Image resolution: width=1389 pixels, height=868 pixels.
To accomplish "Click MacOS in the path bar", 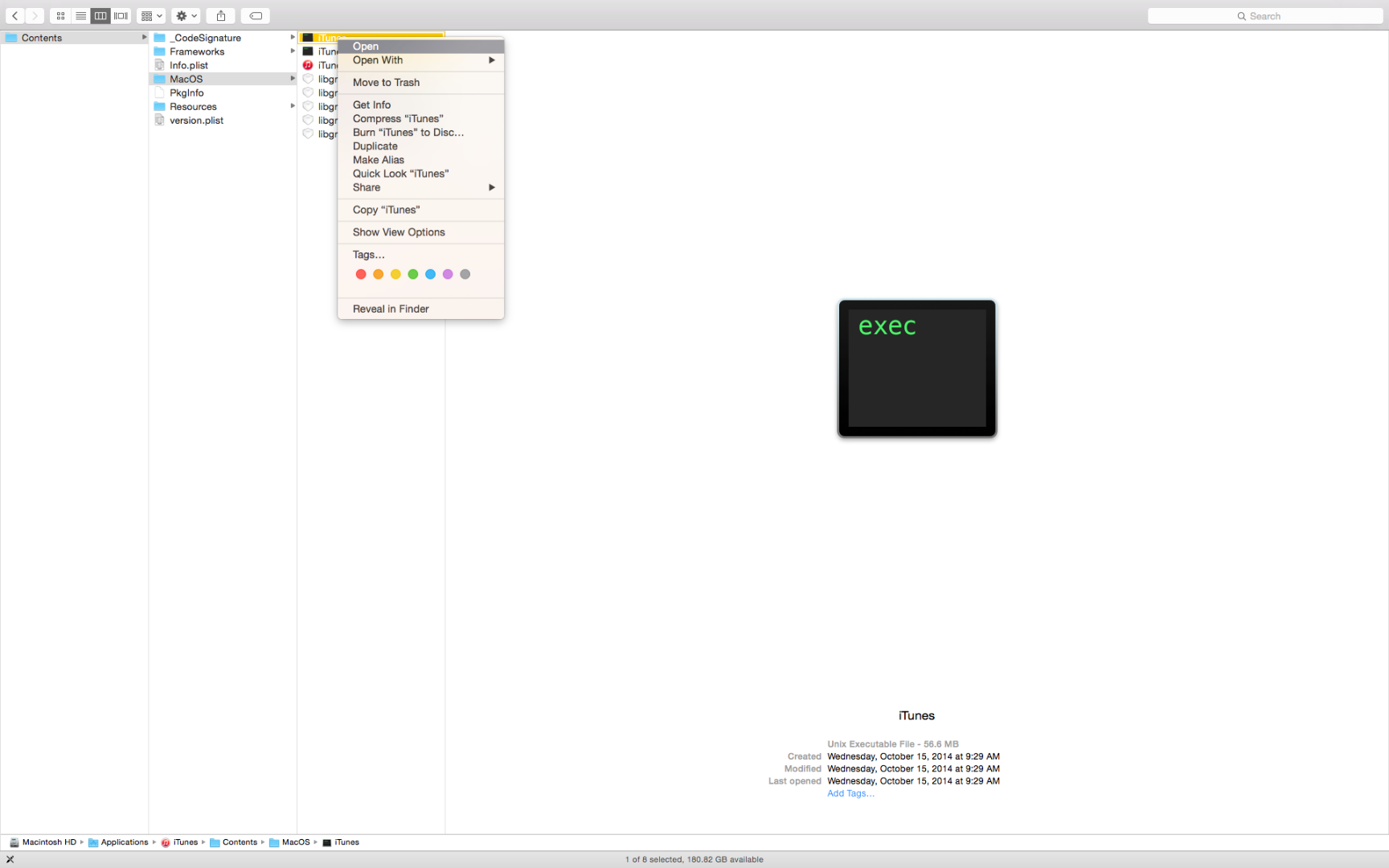I will (x=289, y=842).
